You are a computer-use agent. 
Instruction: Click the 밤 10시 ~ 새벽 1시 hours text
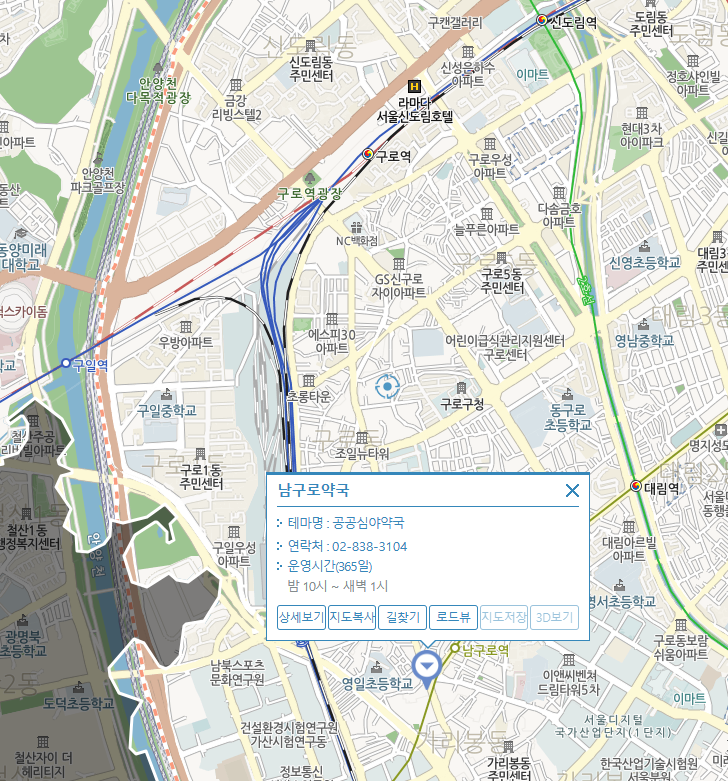(338, 586)
